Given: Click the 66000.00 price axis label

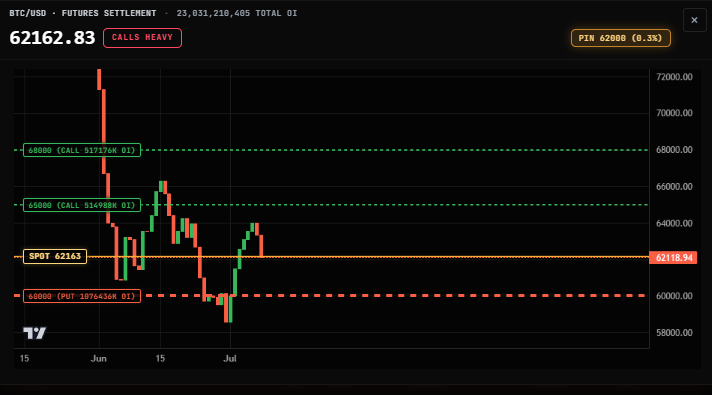Looking at the screenshot, I should (x=674, y=187).
